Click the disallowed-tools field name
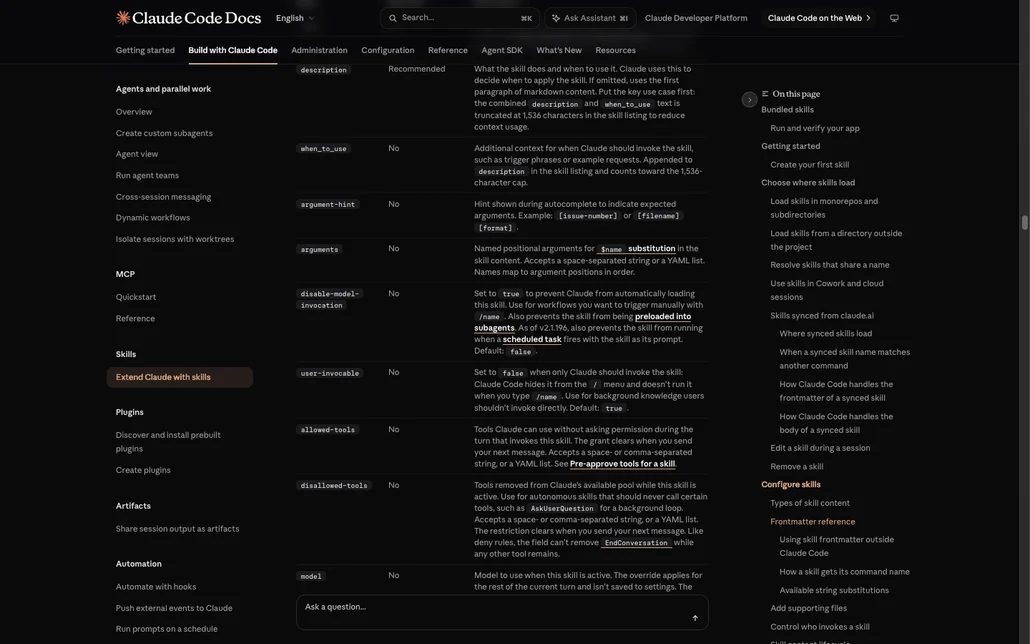 click(334, 486)
